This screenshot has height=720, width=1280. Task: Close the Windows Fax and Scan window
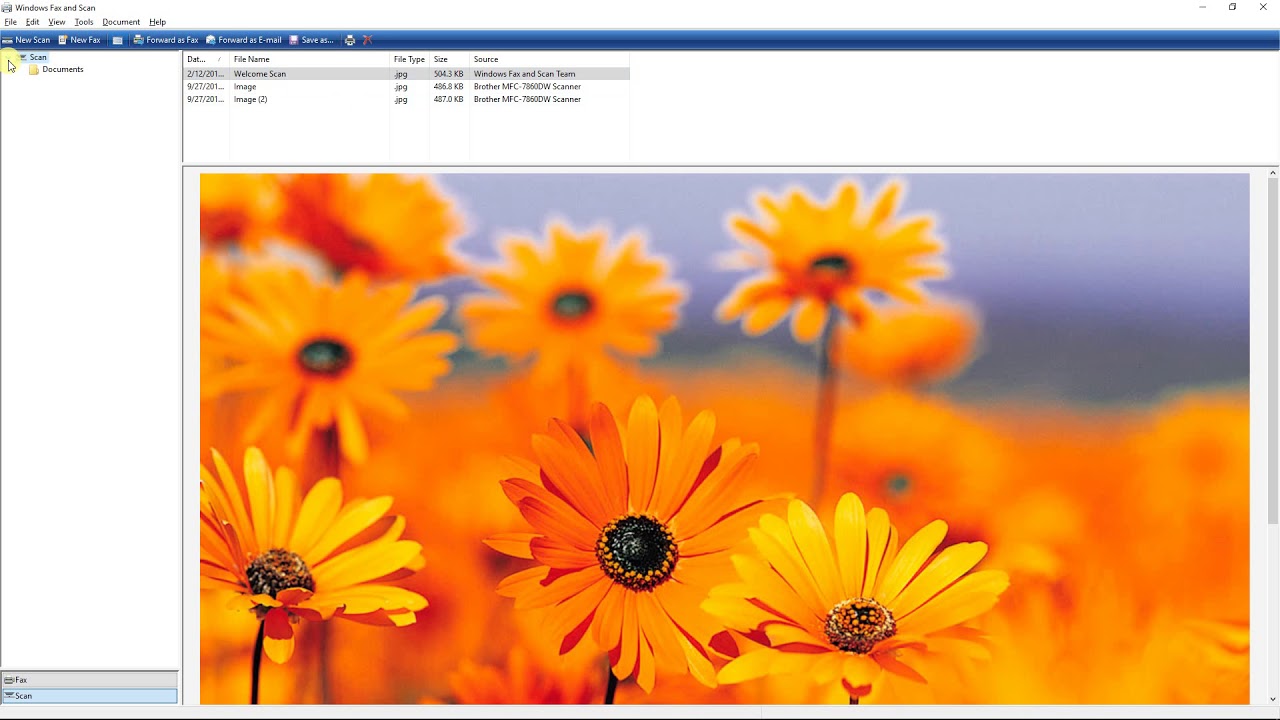point(1263,7)
